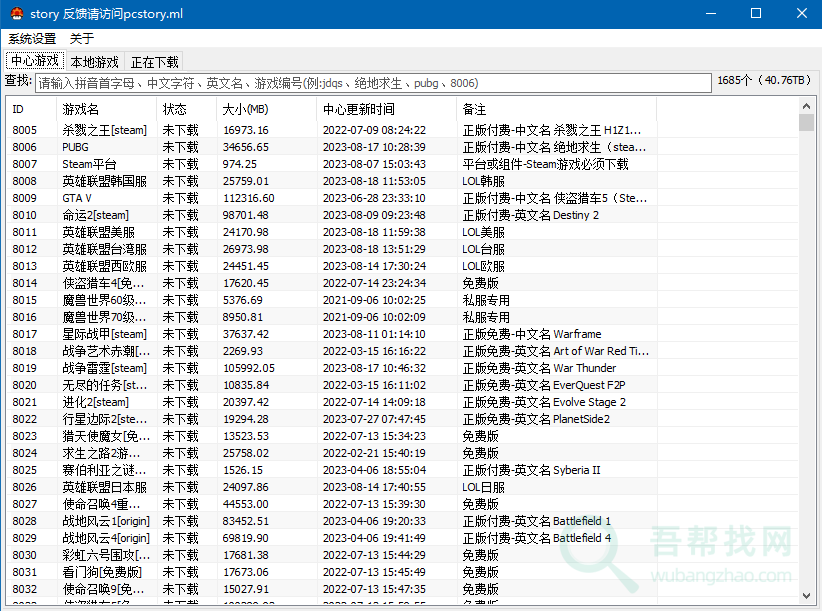822x611 pixels.
Task: Sort by 大小(MB) column header
Action: [x=265, y=109]
